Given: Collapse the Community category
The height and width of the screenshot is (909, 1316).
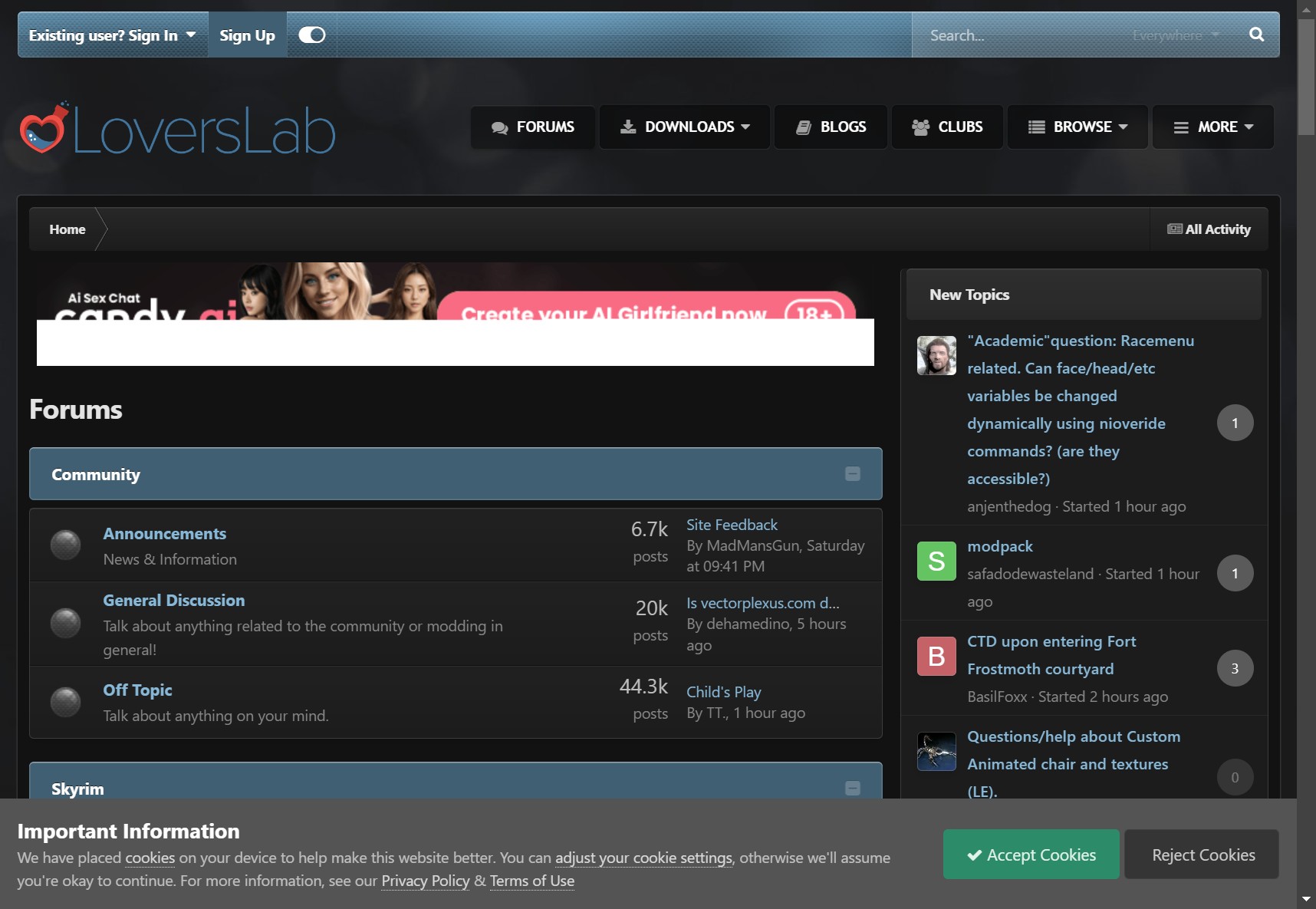Looking at the screenshot, I should [x=852, y=474].
